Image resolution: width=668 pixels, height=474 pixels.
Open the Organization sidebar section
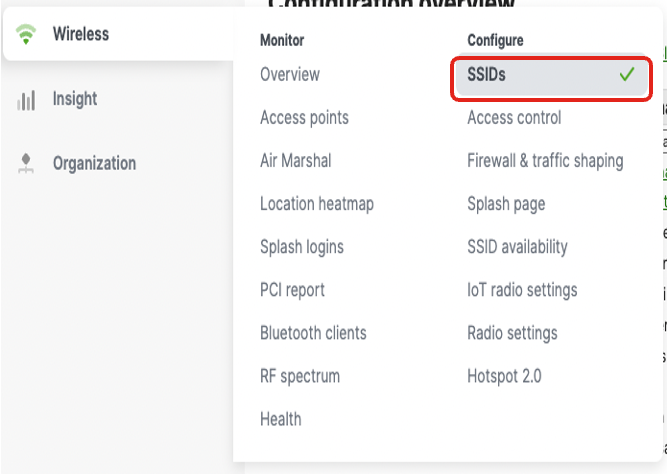pos(94,164)
